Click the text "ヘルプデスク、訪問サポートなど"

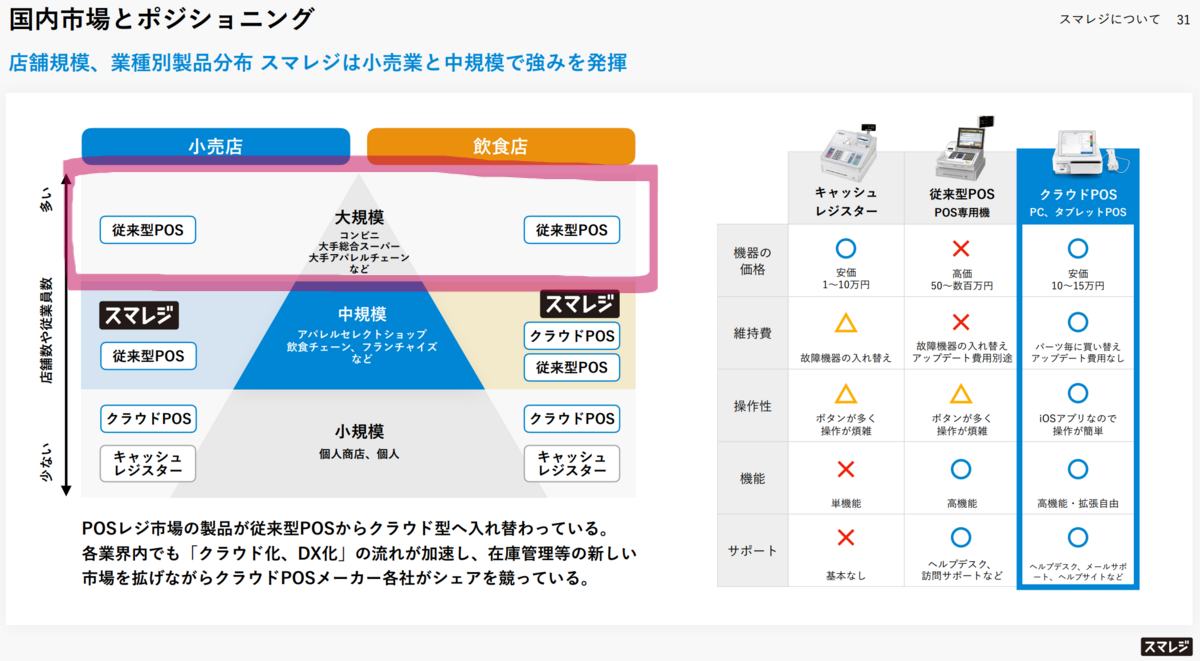[x=961, y=569]
